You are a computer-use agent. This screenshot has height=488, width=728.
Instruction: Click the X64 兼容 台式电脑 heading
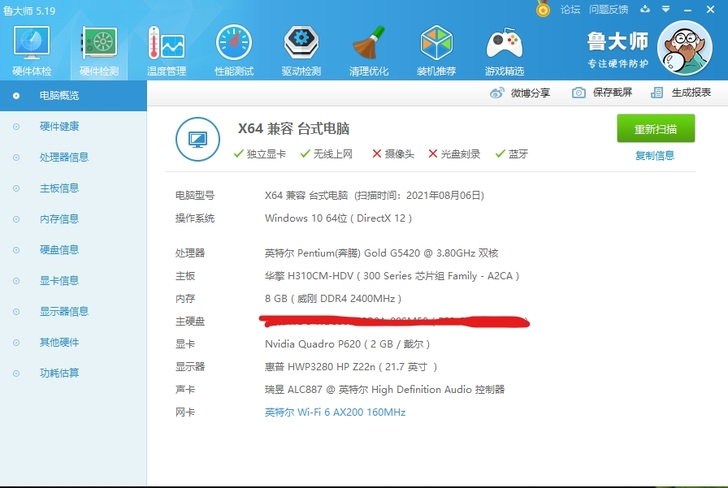point(293,129)
